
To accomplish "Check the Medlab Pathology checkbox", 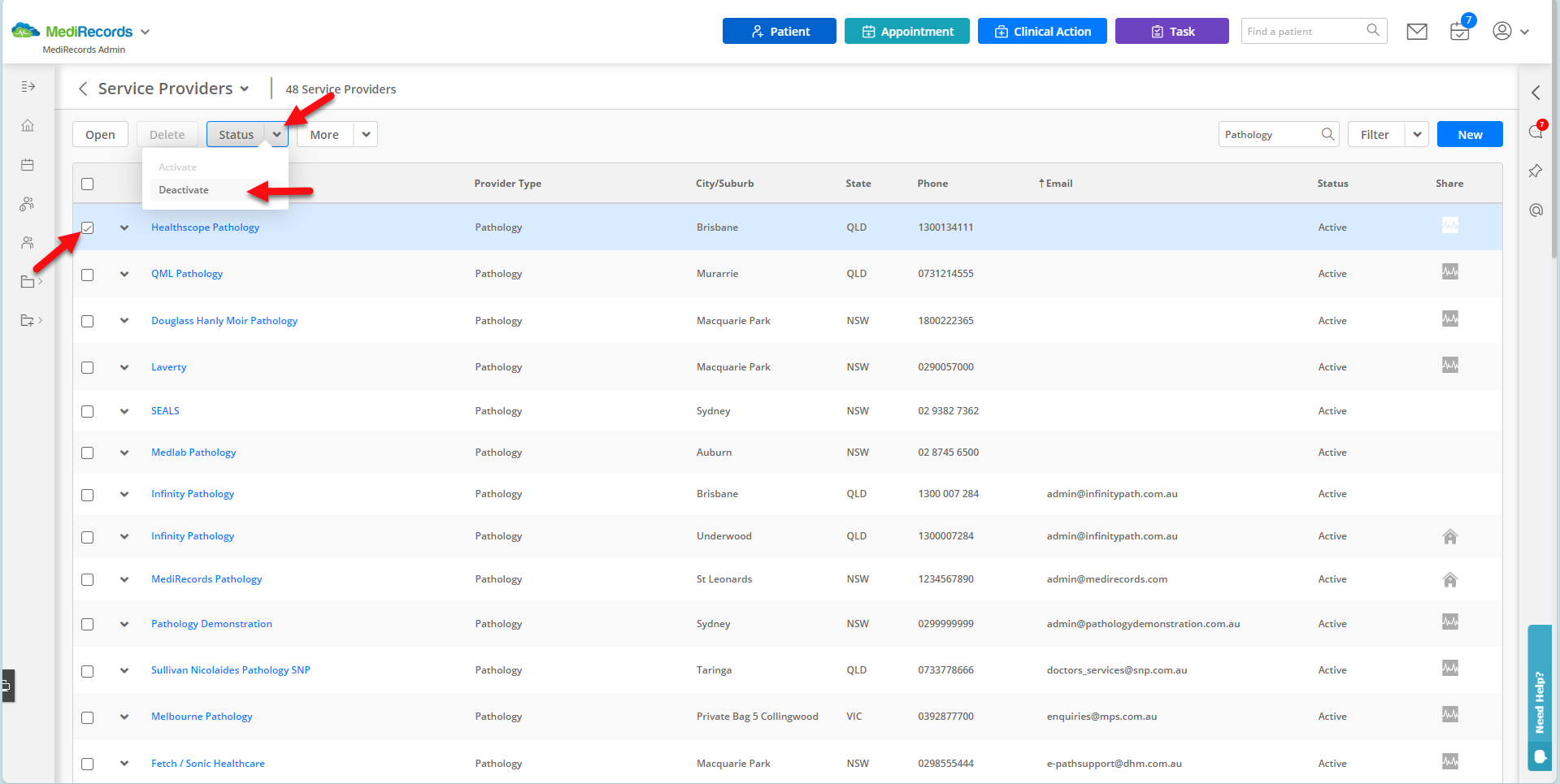I will 88,453.
